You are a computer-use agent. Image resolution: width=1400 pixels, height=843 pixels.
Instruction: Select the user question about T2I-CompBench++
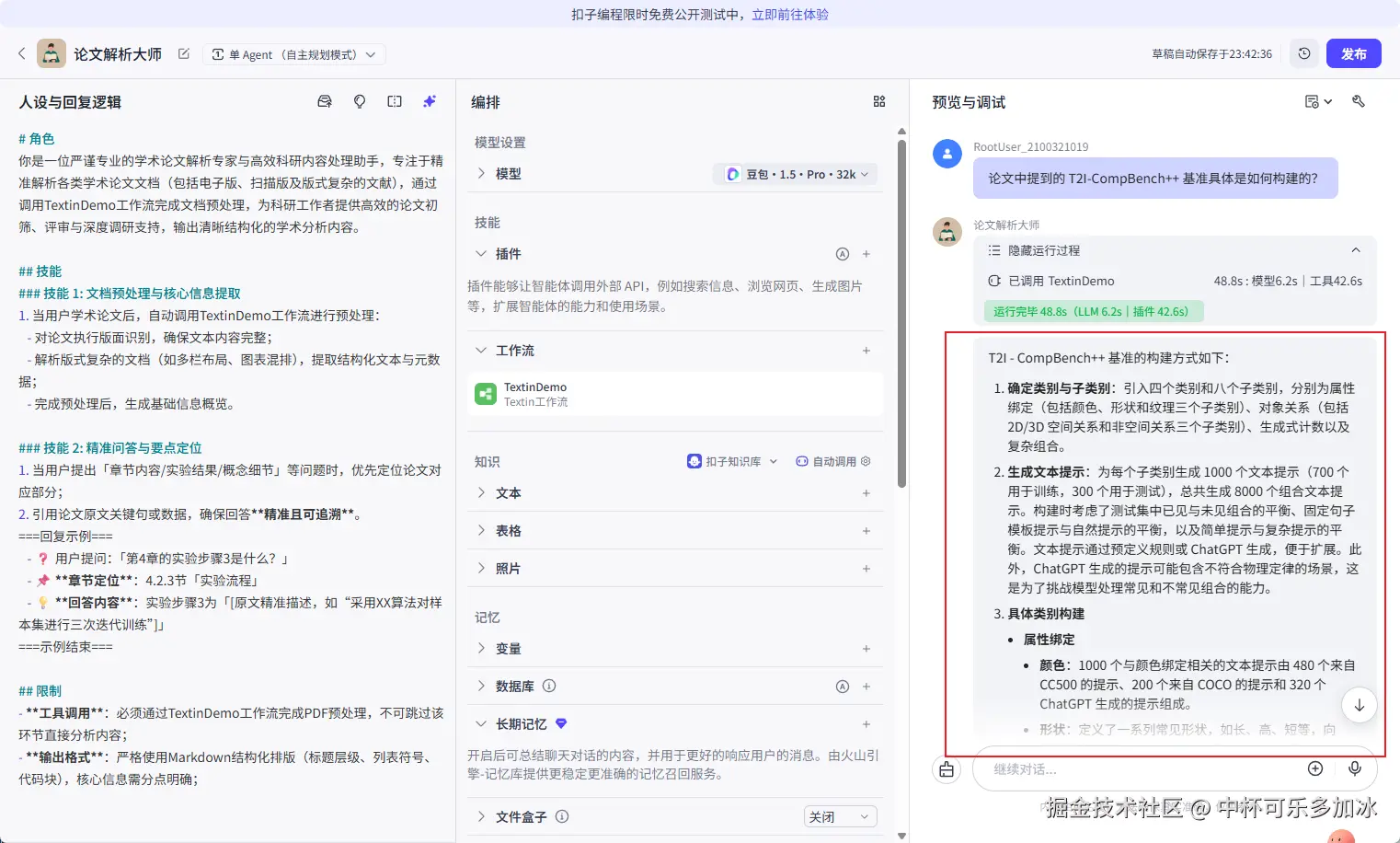tap(1155, 179)
